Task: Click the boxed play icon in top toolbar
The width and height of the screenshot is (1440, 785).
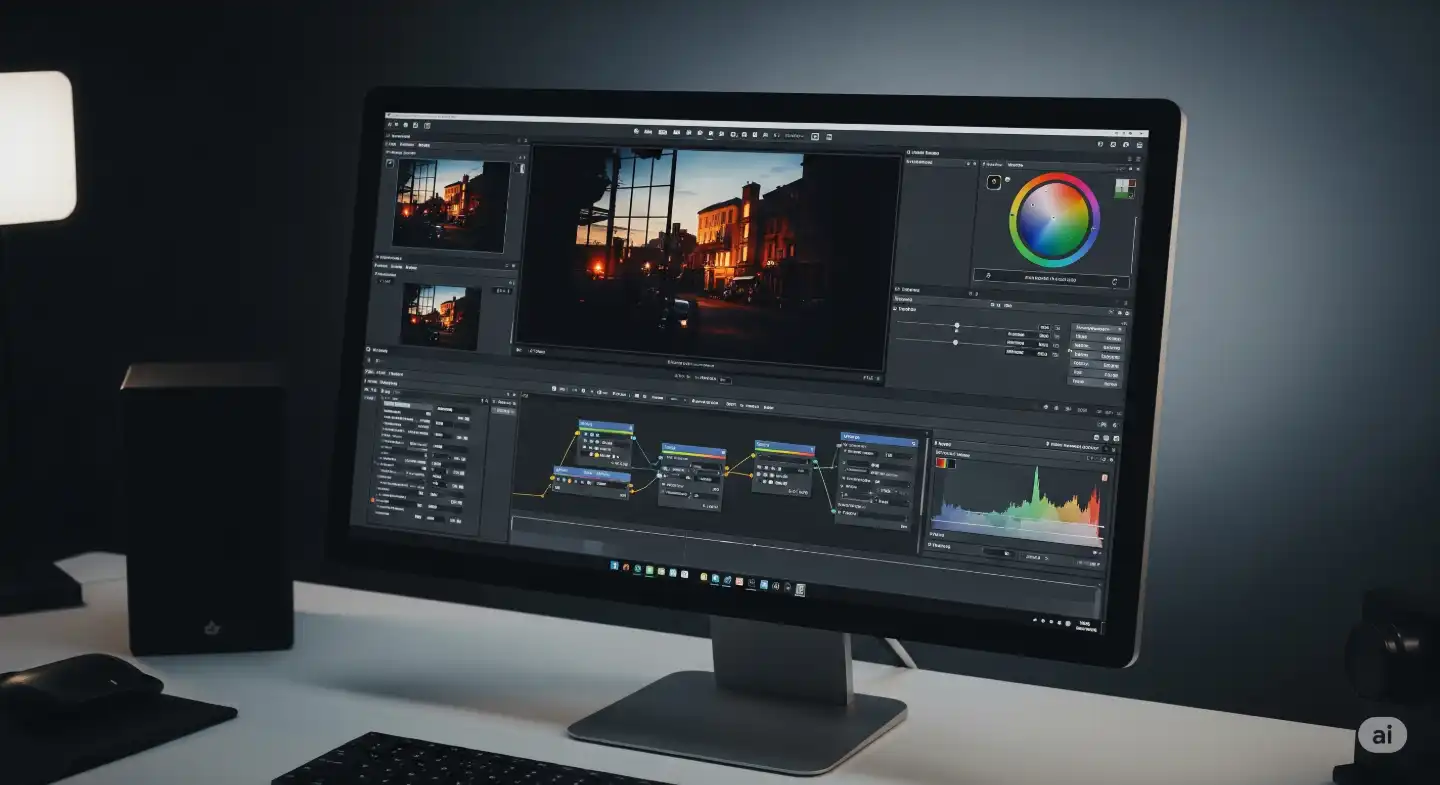Action: tap(815, 136)
